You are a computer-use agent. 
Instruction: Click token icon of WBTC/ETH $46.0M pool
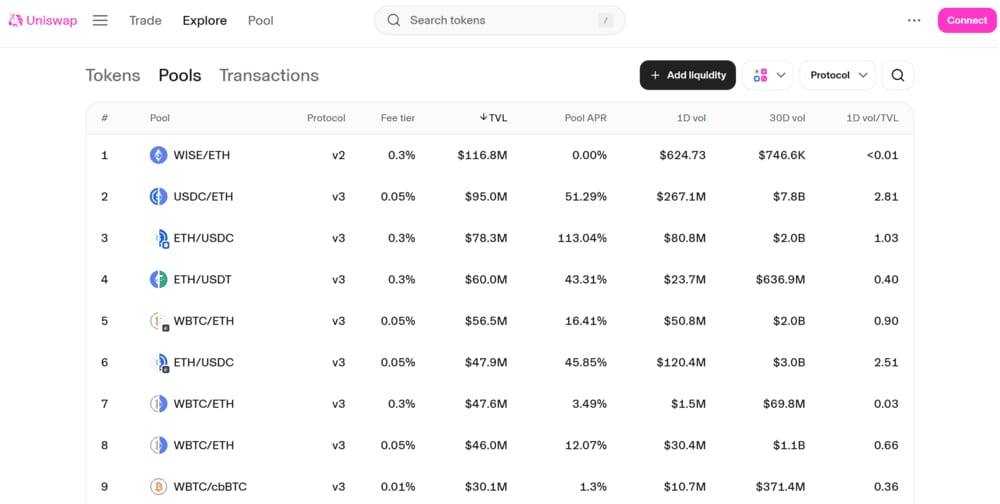pos(158,445)
